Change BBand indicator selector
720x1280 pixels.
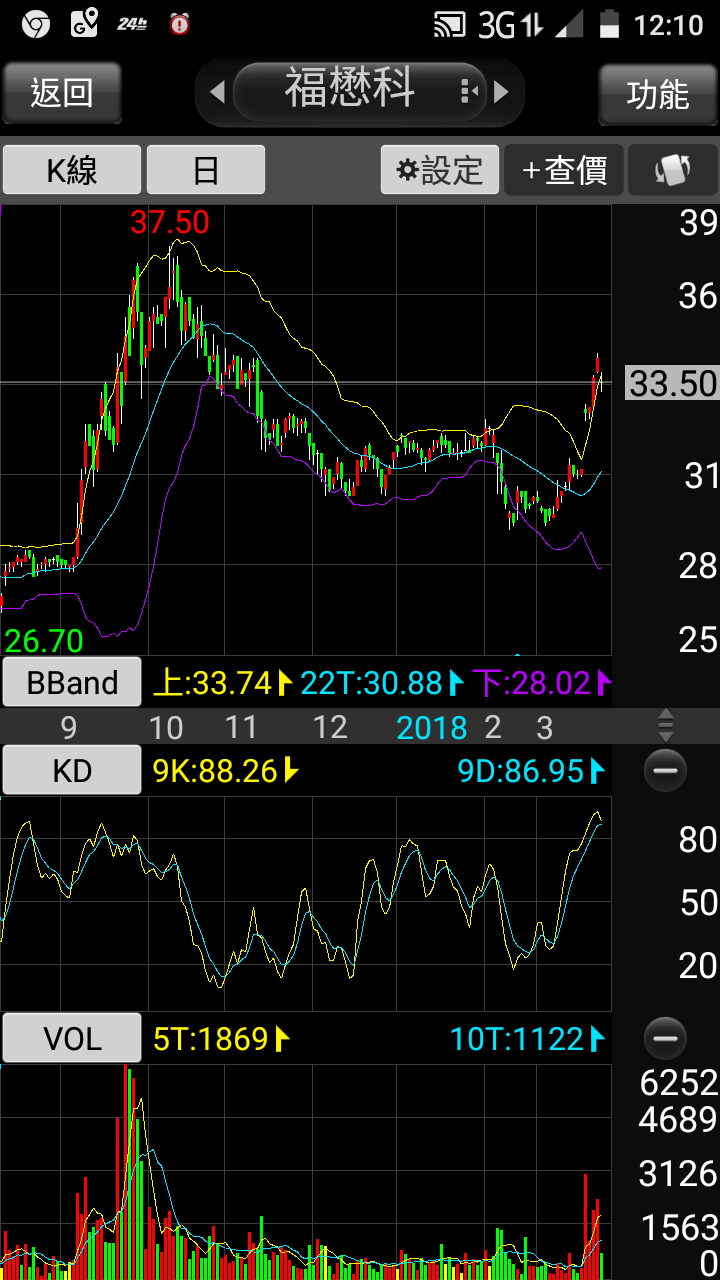[72, 683]
